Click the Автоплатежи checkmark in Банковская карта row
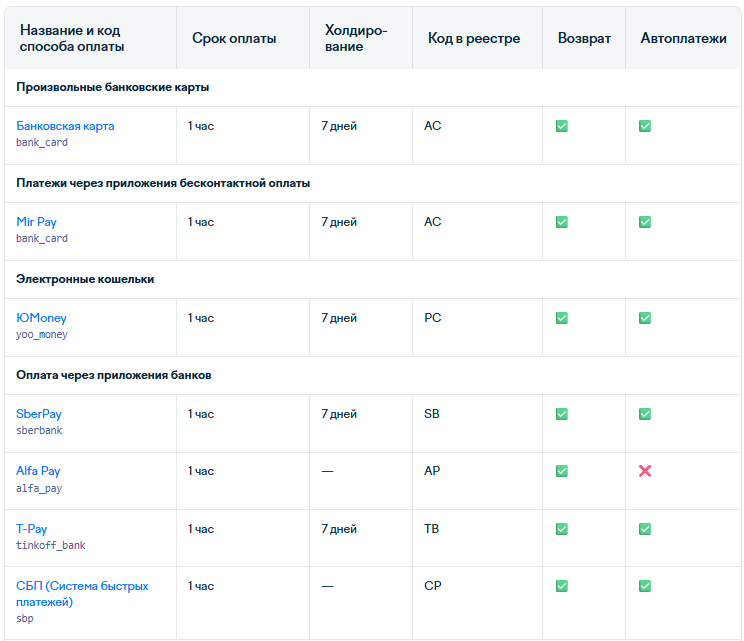744x641 pixels. pos(645,126)
